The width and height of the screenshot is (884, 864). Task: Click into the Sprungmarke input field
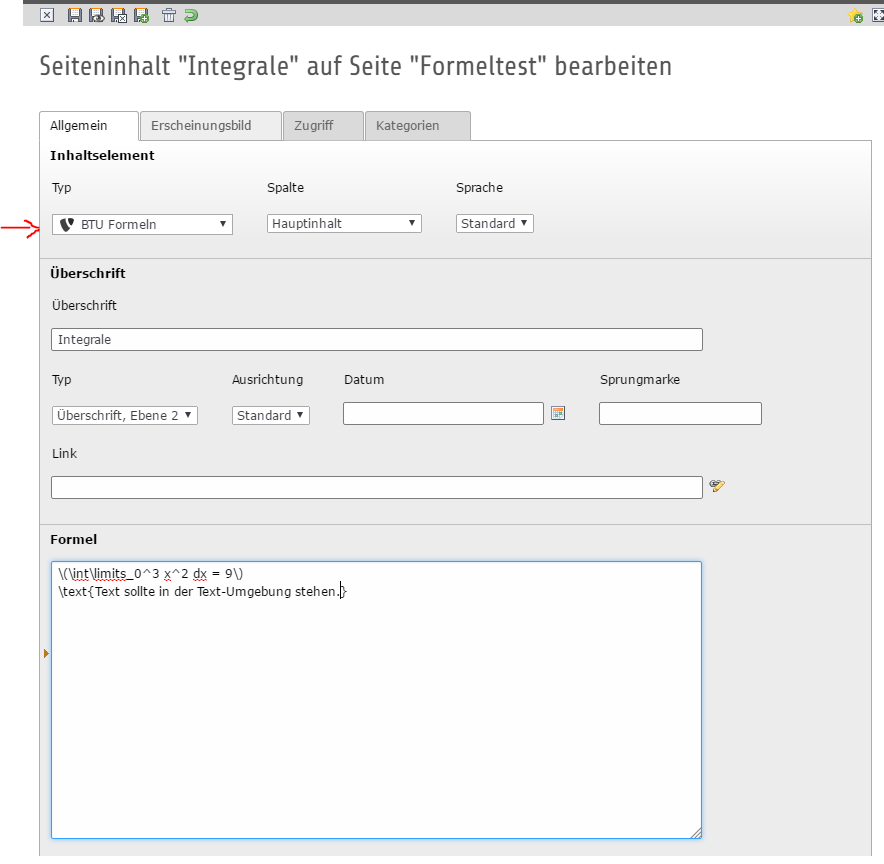pyautogui.click(x=680, y=414)
